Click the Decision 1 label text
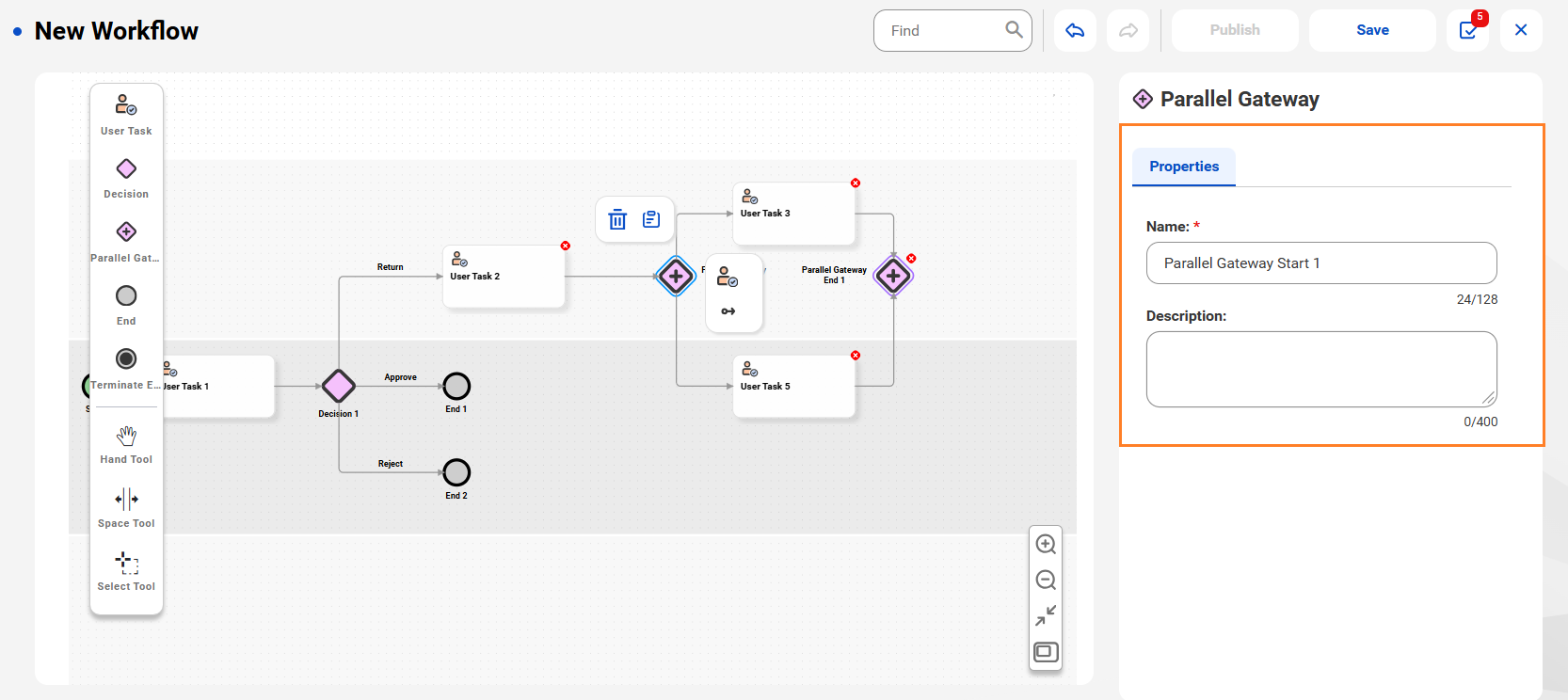Image resolution: width=1568 pixels, height=700 pixels. (338, 414)
